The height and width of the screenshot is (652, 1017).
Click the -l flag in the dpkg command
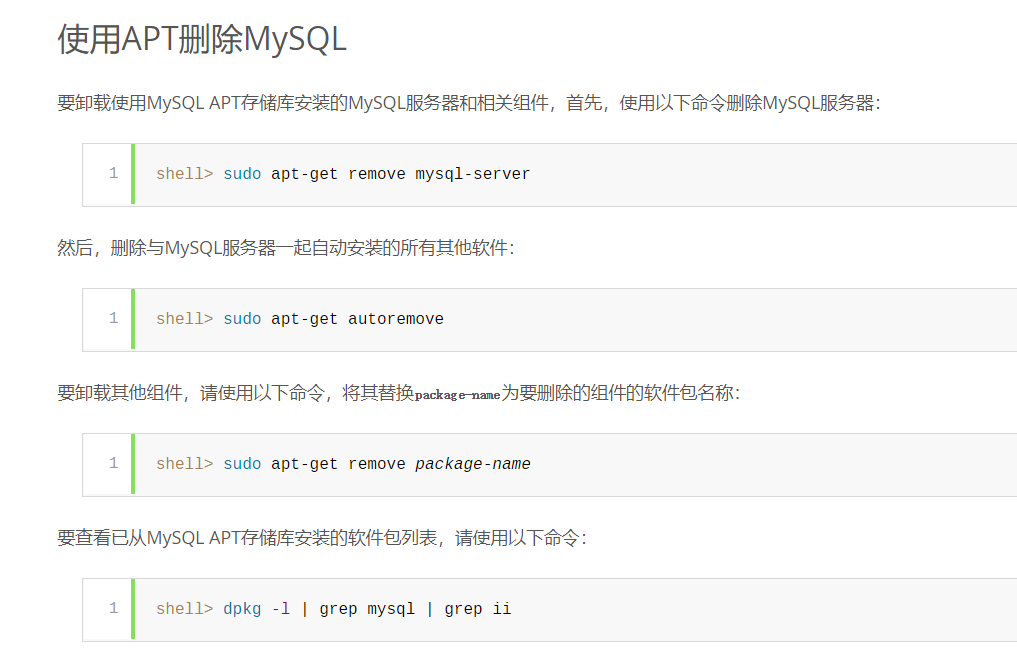tap(281, 609)
